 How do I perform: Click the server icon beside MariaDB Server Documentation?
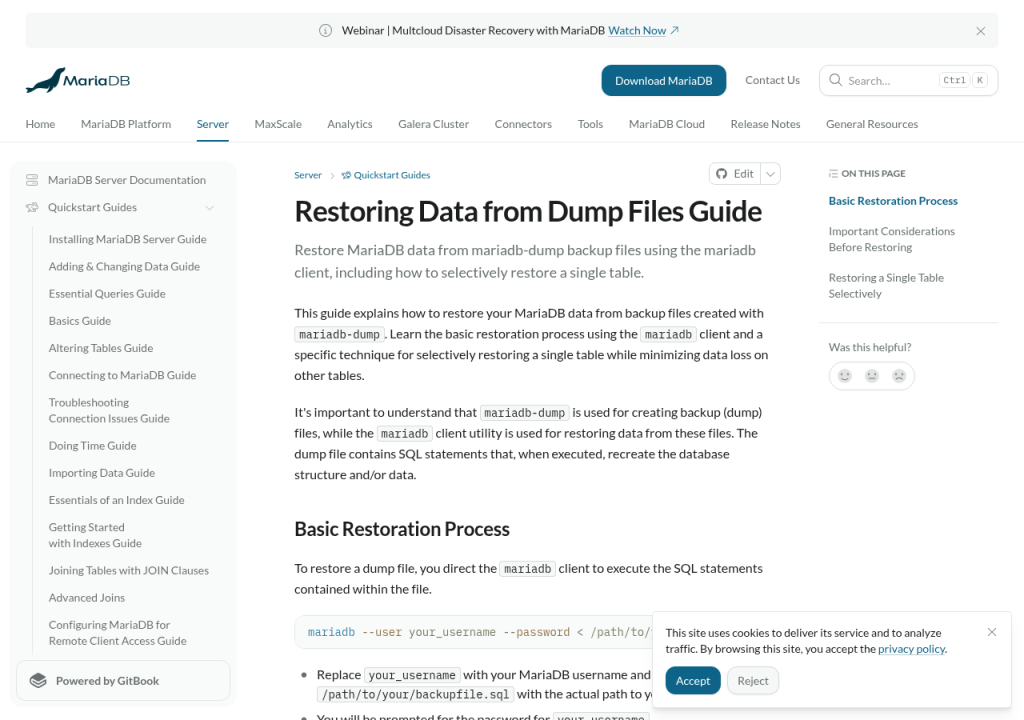(32, 180)
